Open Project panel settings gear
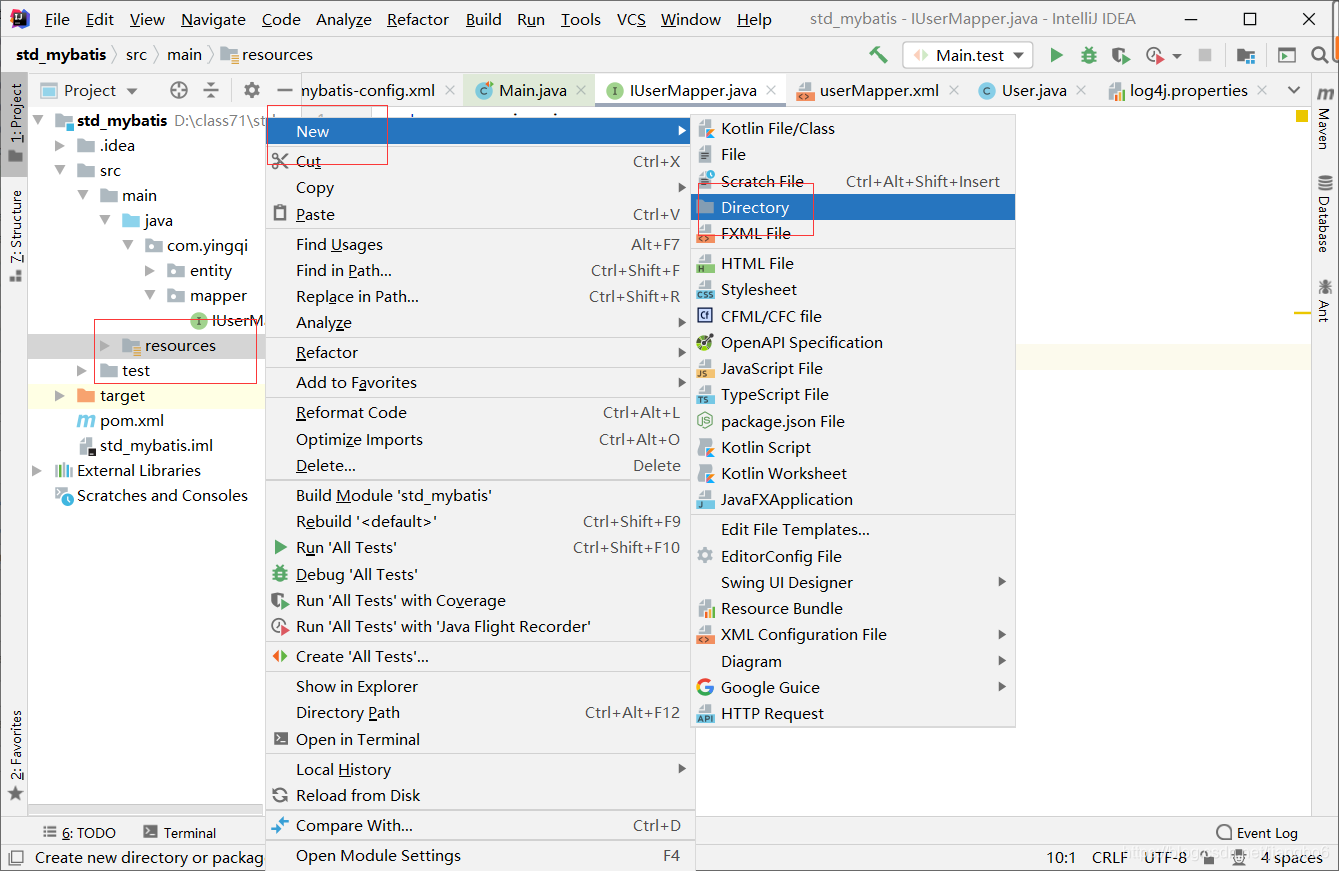The width and height of the screenshot is (1339, 871). (x=252, y=90)
